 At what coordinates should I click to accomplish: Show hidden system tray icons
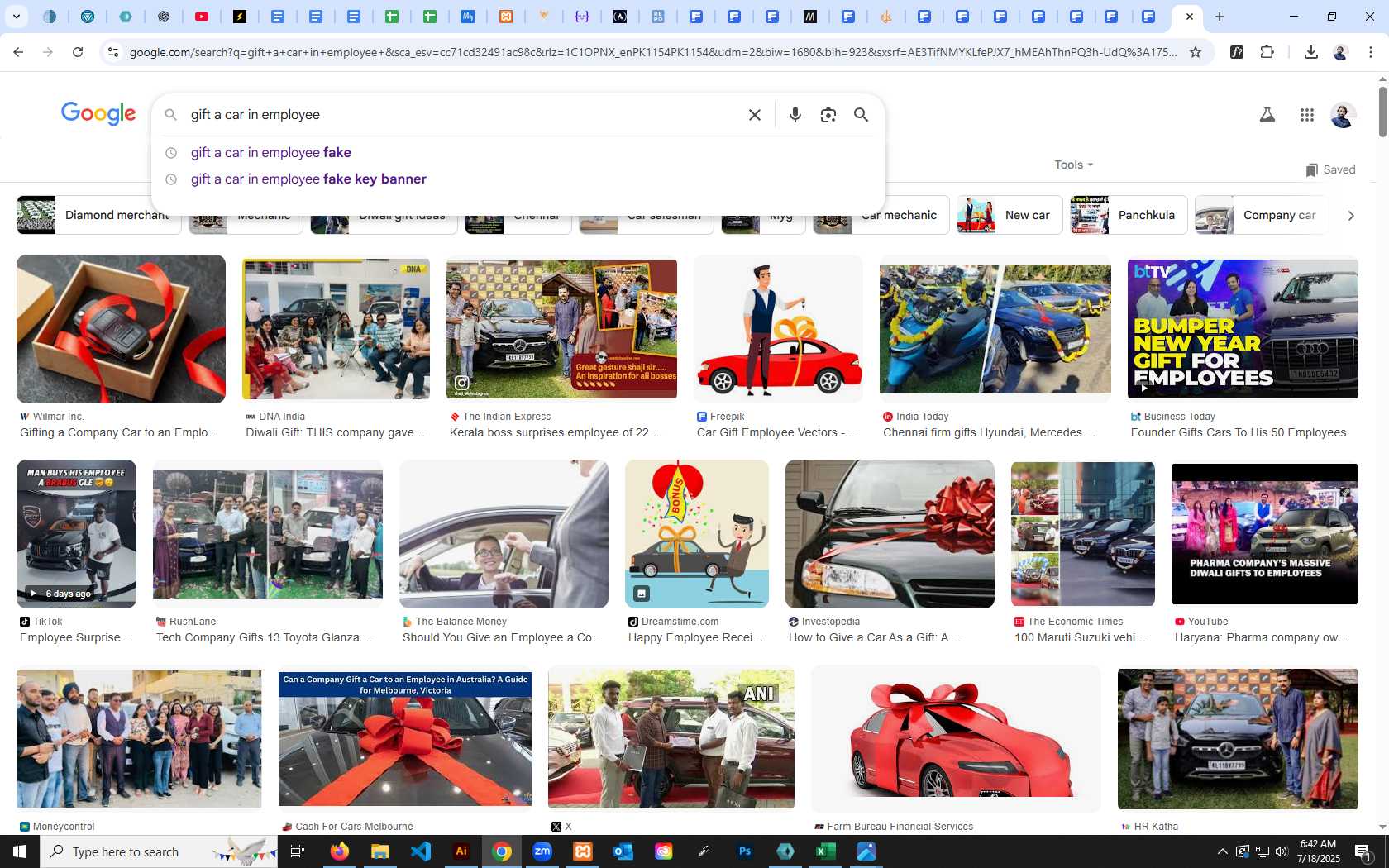(x=1222, y=851)
